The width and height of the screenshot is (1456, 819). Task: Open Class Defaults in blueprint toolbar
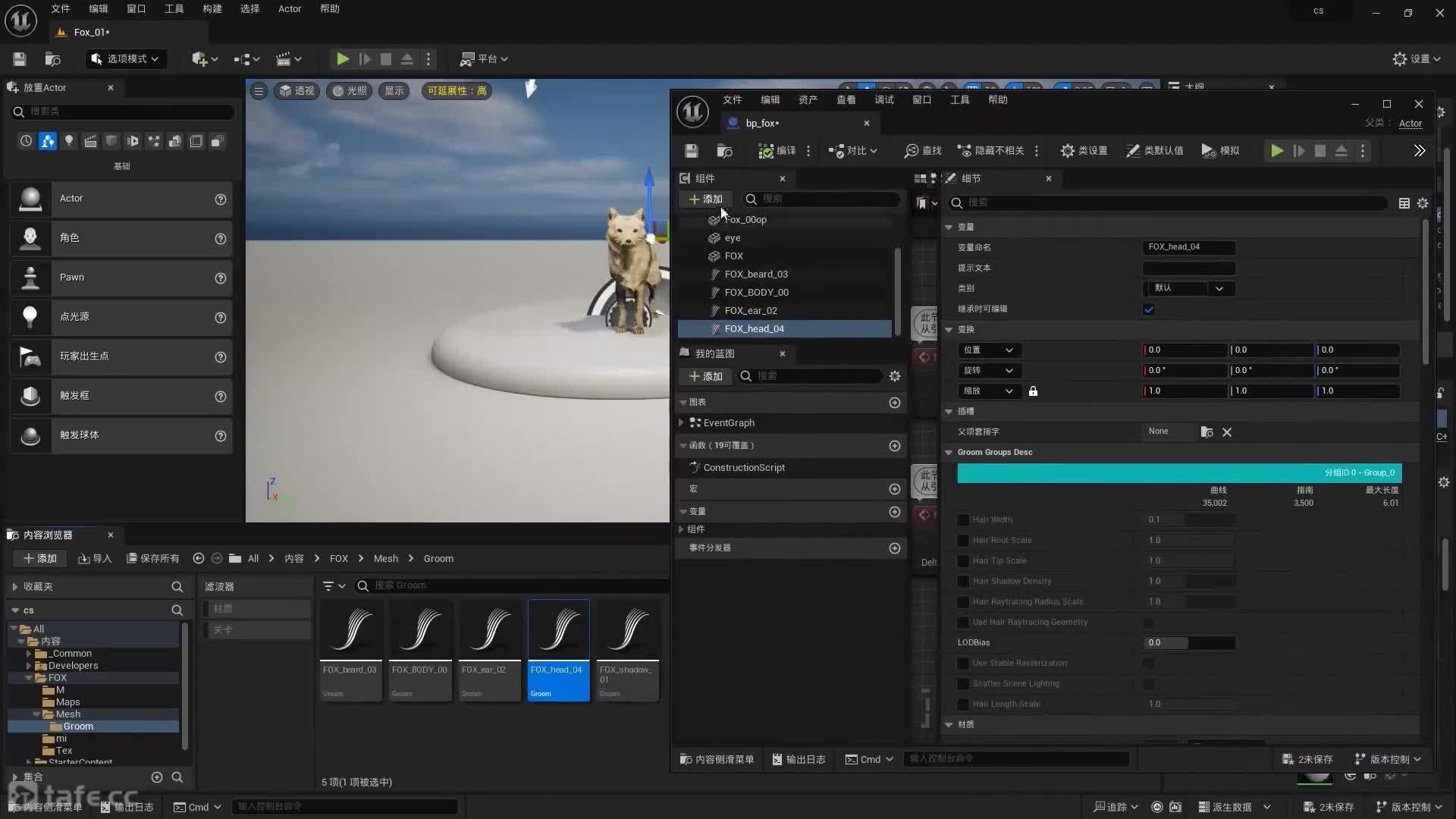point(1155,151)
